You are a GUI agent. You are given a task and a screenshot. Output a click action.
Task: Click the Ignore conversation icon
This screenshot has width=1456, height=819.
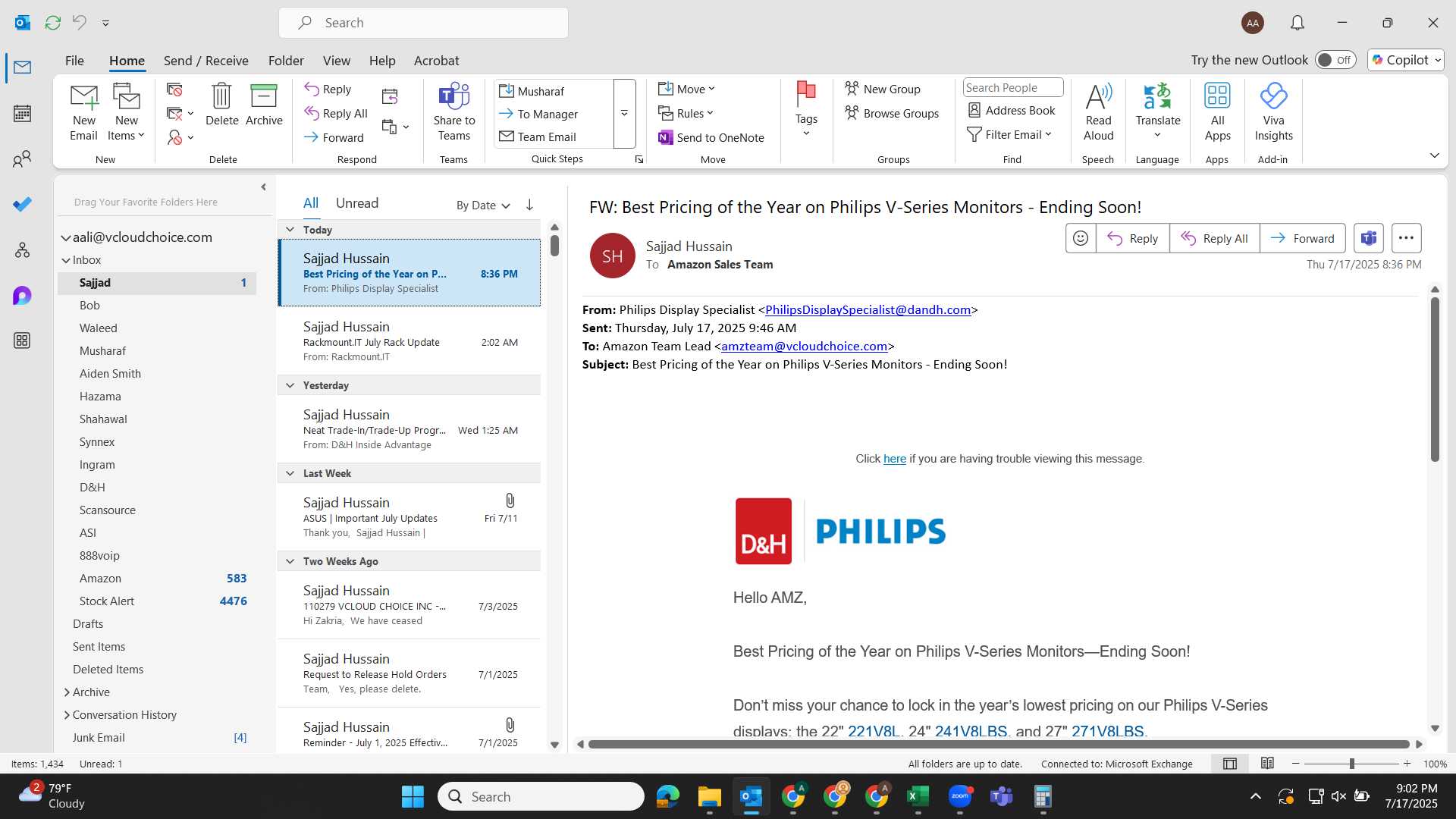click(174, 90)
